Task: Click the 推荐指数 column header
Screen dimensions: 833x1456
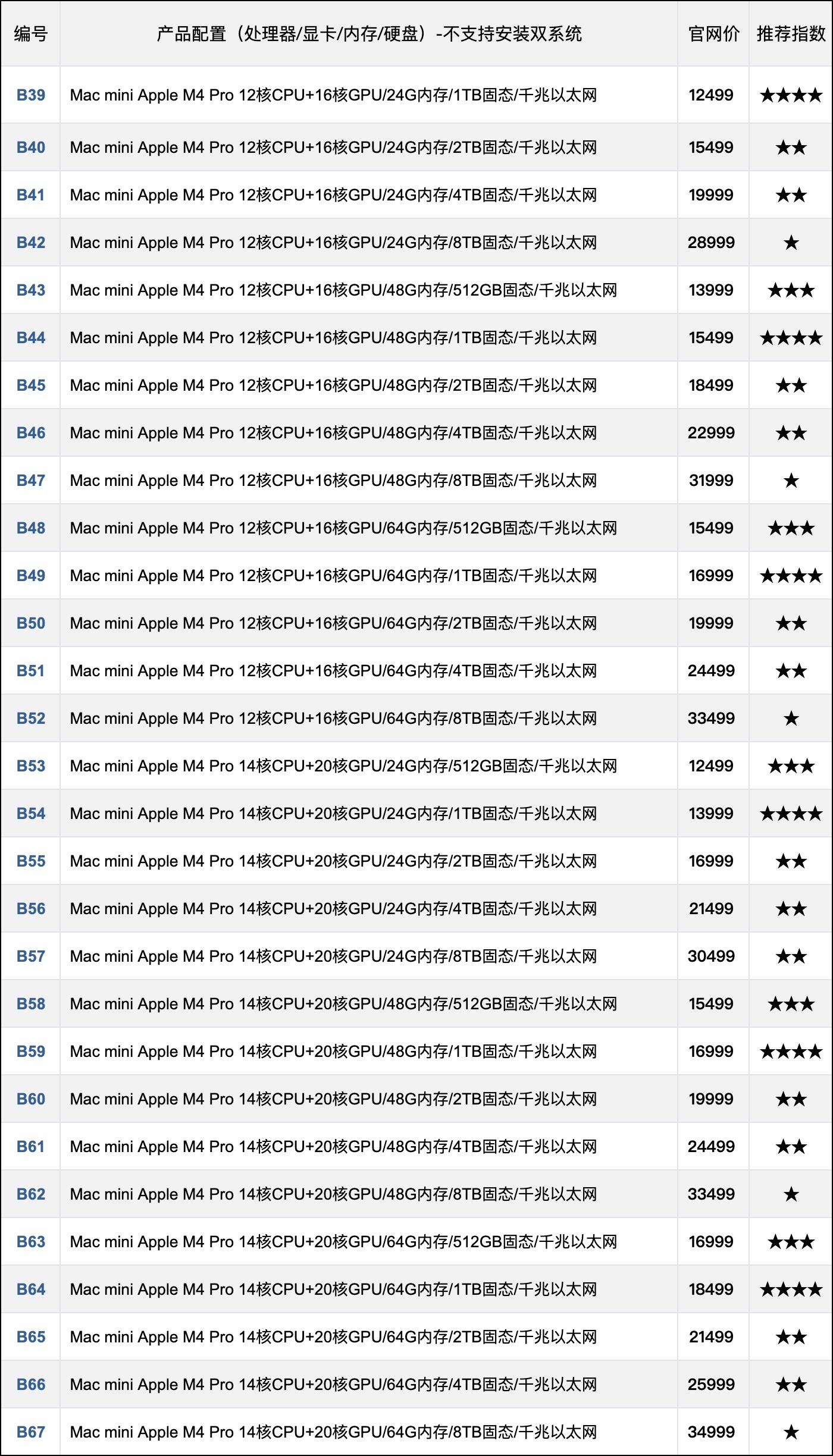Action: (x=791, y=34)
